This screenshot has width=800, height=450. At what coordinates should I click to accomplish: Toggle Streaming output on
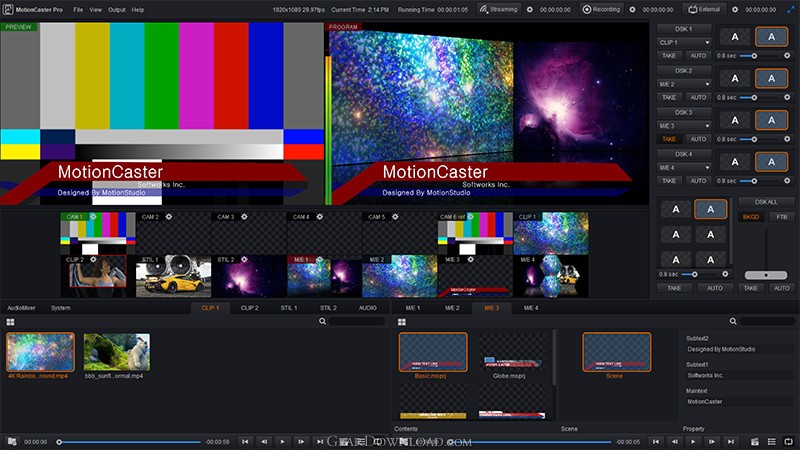[x=498, y=9]
